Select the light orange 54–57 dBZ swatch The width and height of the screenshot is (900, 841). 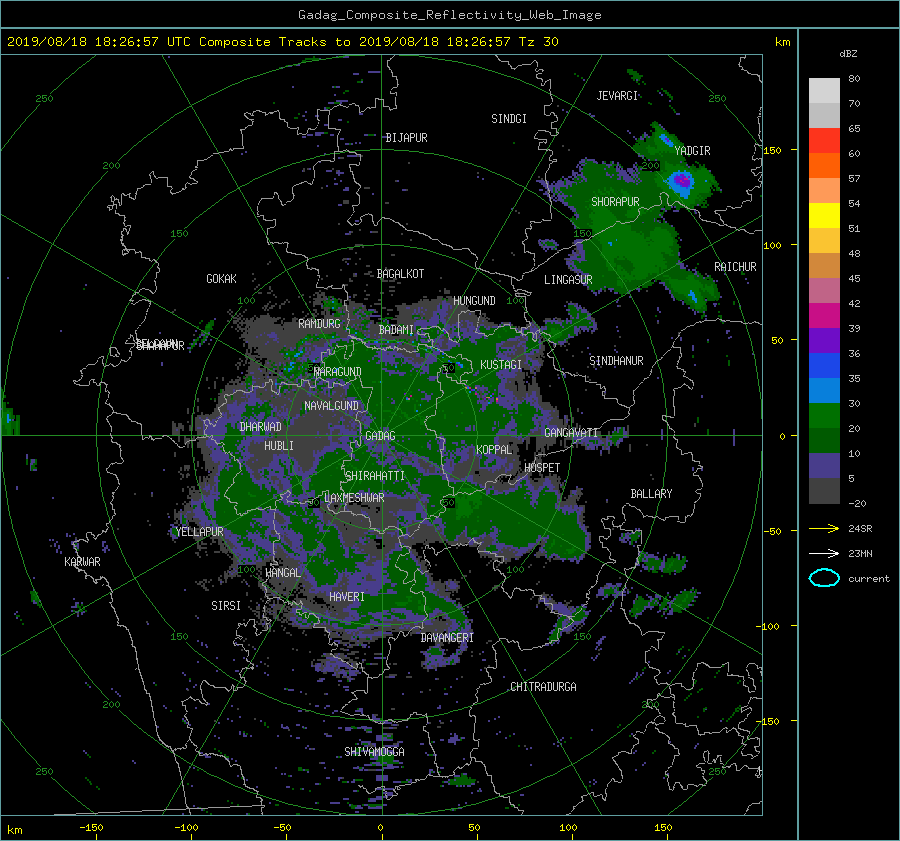824,191
